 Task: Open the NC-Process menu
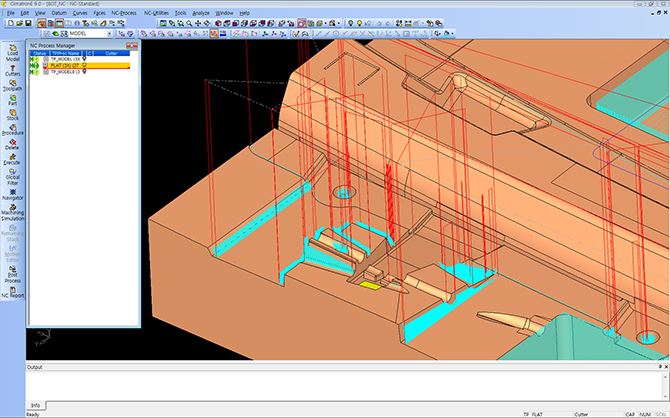coord(124,13)
